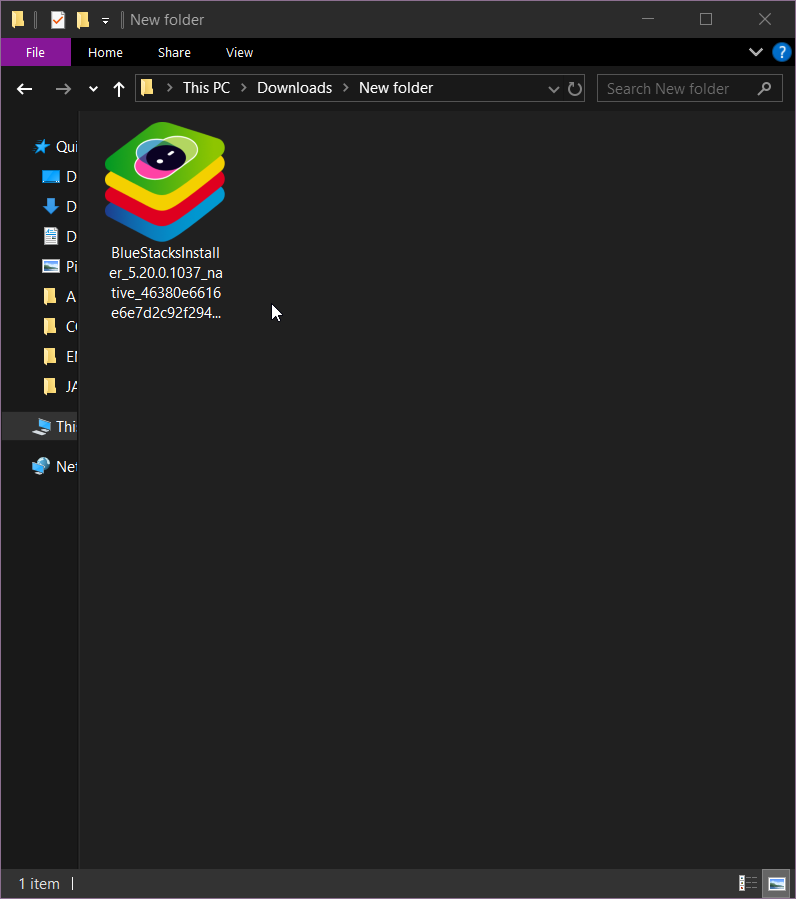Switch to details view layout
796x899 pixels.
pyautogui.click(x=748, y=884)
